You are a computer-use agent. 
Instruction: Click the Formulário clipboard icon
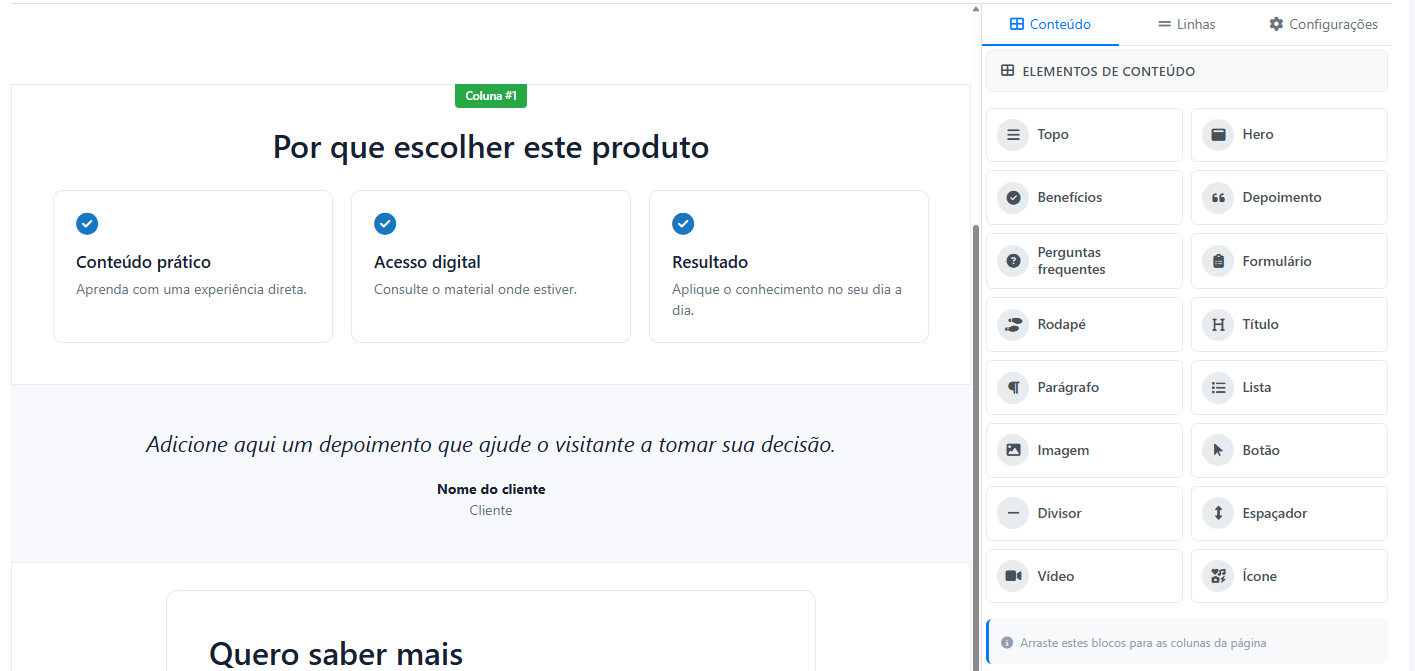click(x=1218, y=261)
